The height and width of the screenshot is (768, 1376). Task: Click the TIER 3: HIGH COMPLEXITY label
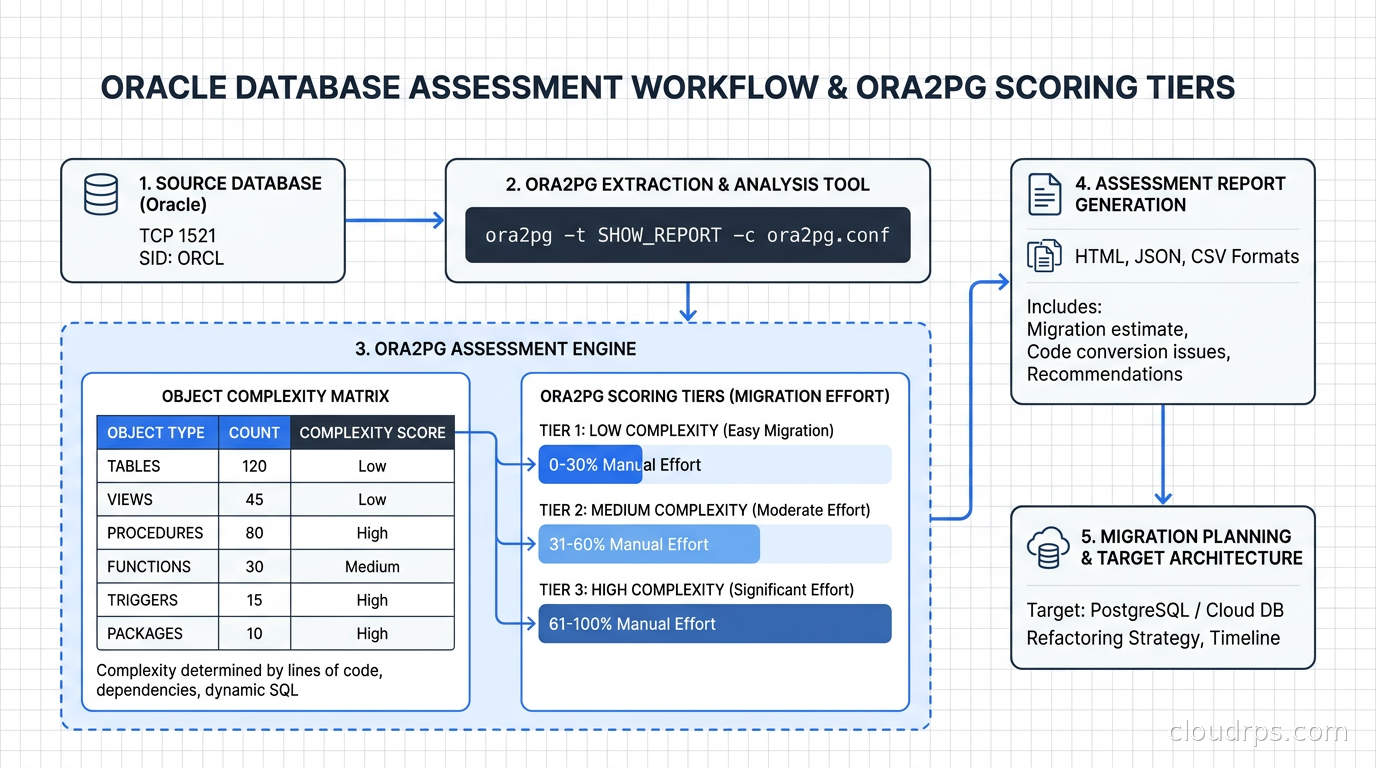(x=696, y=590)
